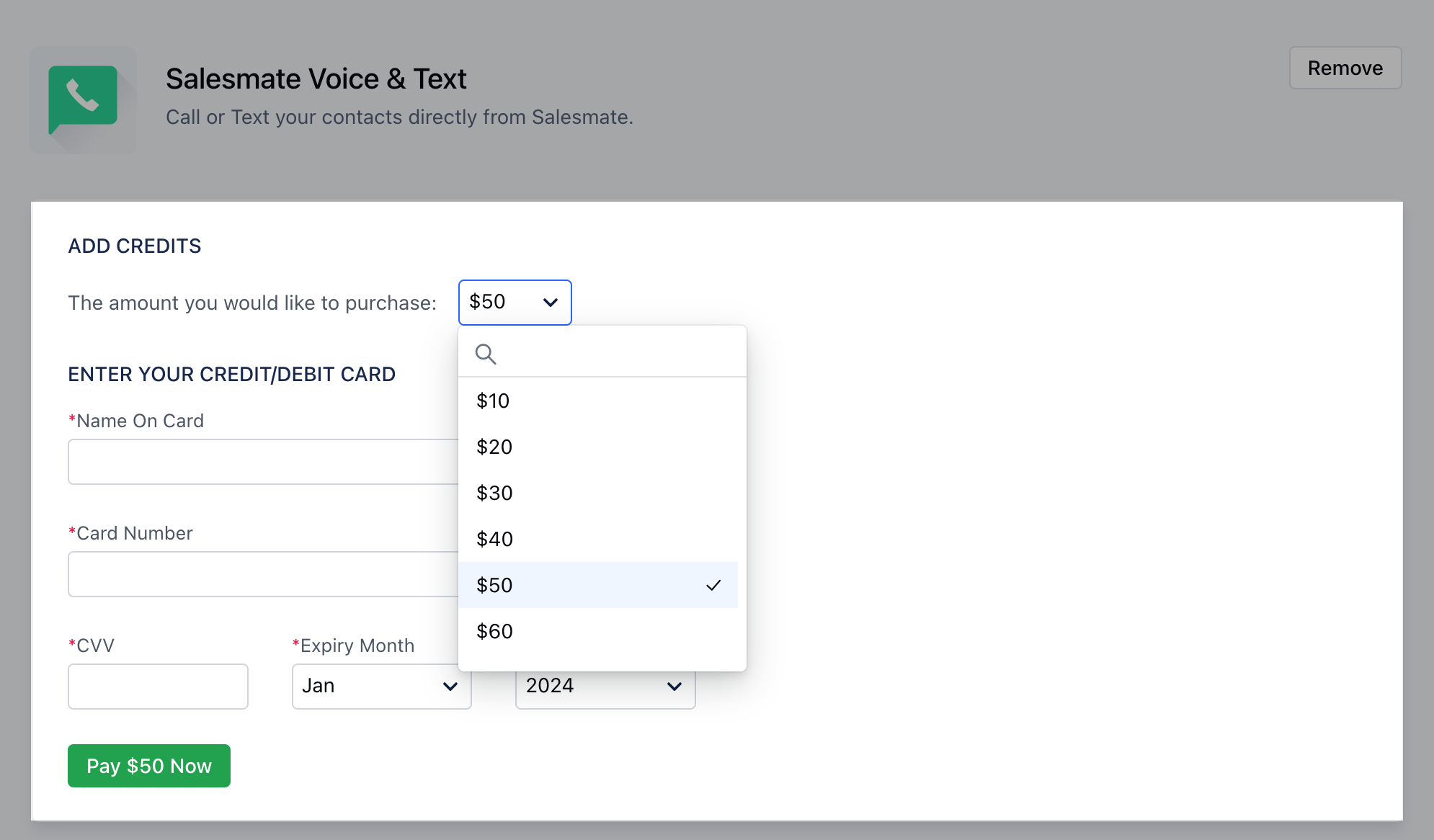Click the search magnifier icon in dropdown
This screenshot has width=1434, height=840.
(486, 354)
